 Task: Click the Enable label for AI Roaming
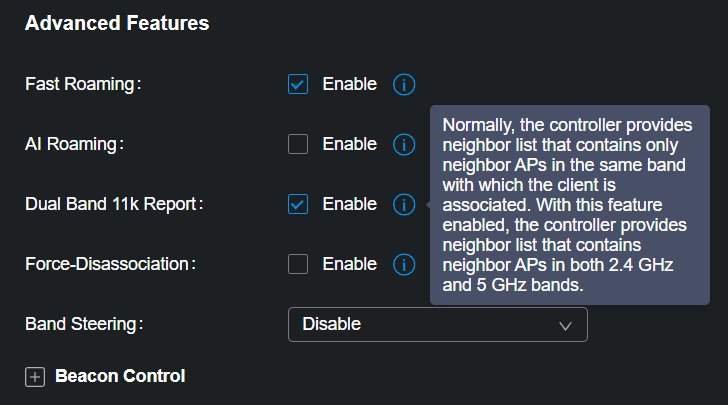pos(349,144)
